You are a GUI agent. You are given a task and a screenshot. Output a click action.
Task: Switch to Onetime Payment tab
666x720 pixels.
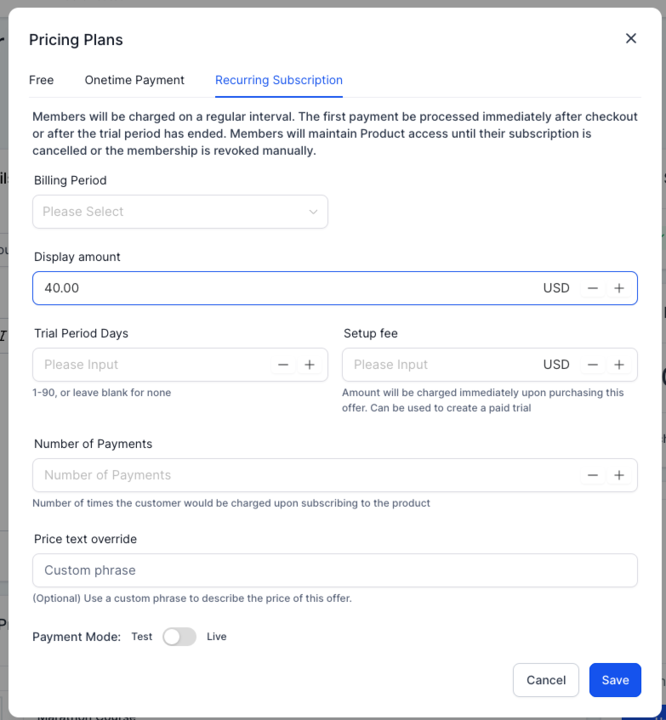pos(134,80)
